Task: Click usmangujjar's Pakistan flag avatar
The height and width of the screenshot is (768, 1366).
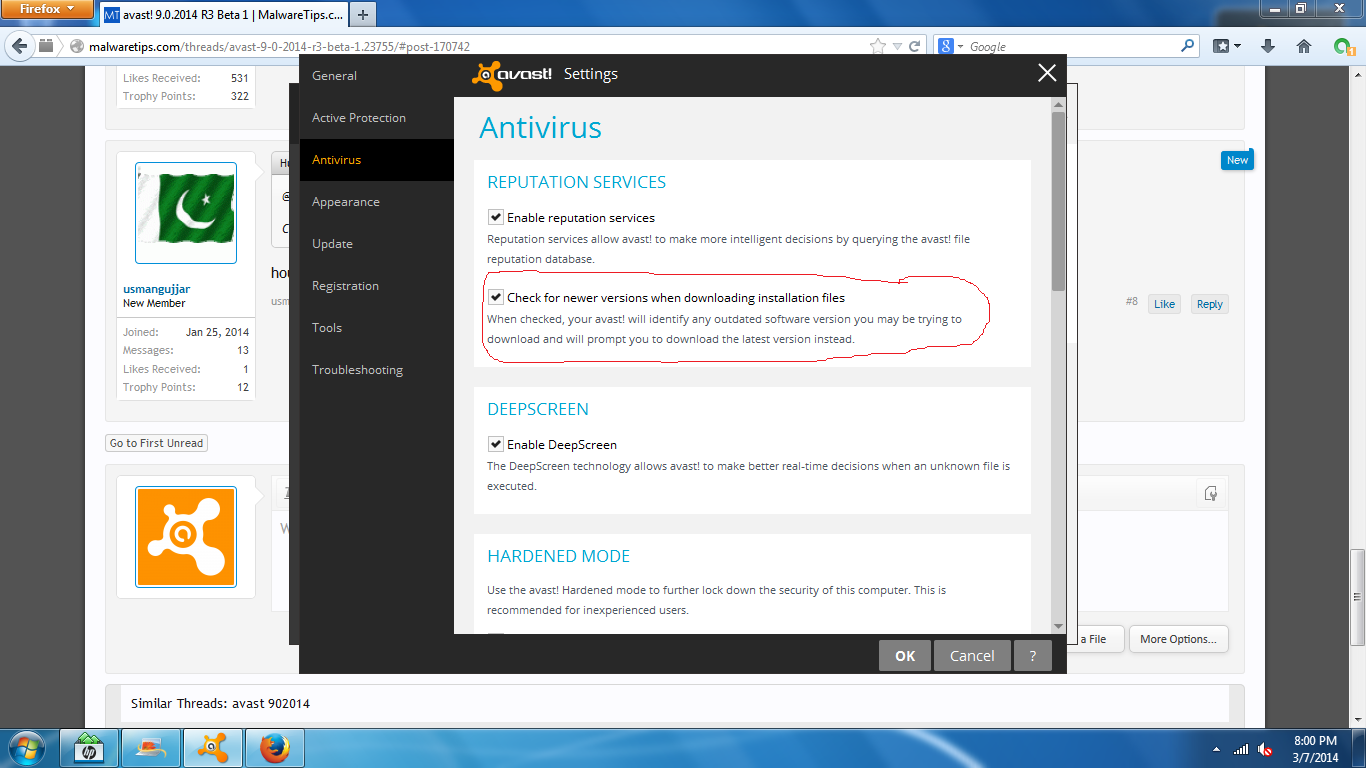Action: [186, 213]
